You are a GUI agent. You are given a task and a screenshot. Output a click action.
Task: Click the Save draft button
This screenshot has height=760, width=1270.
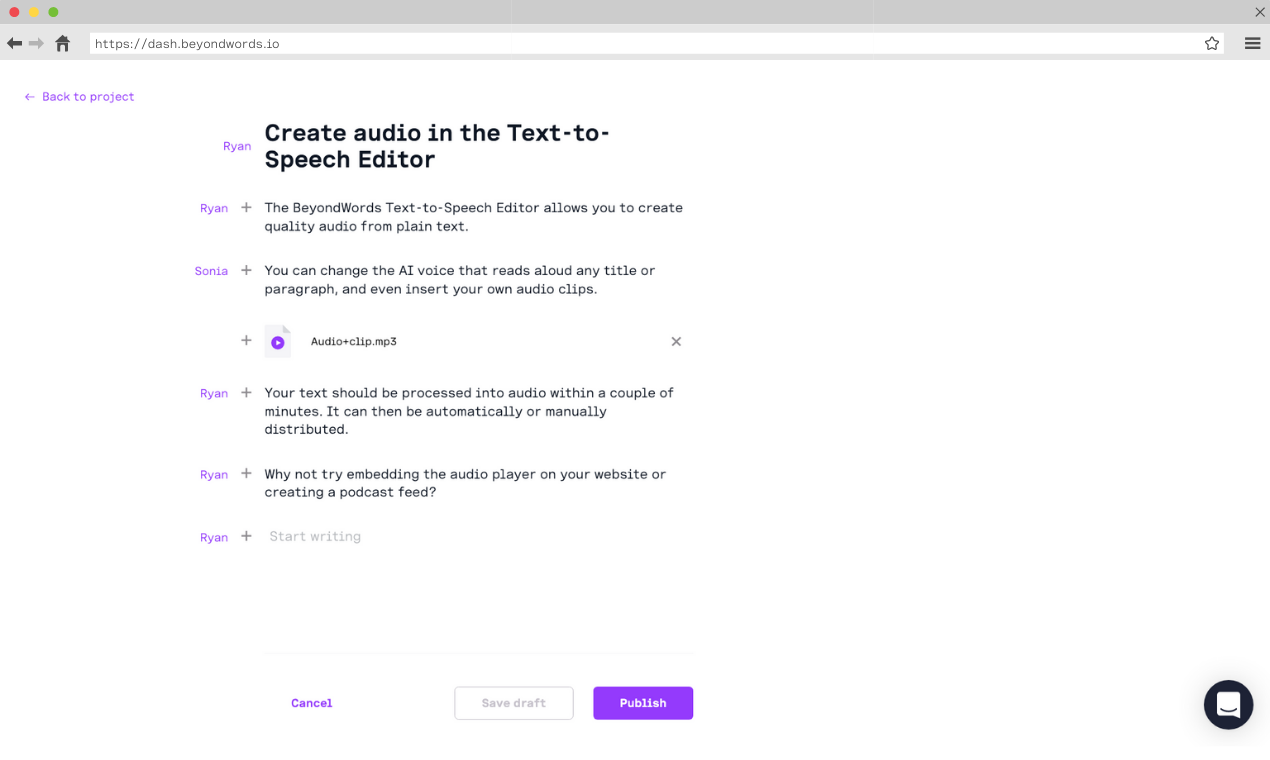[514, 703]
